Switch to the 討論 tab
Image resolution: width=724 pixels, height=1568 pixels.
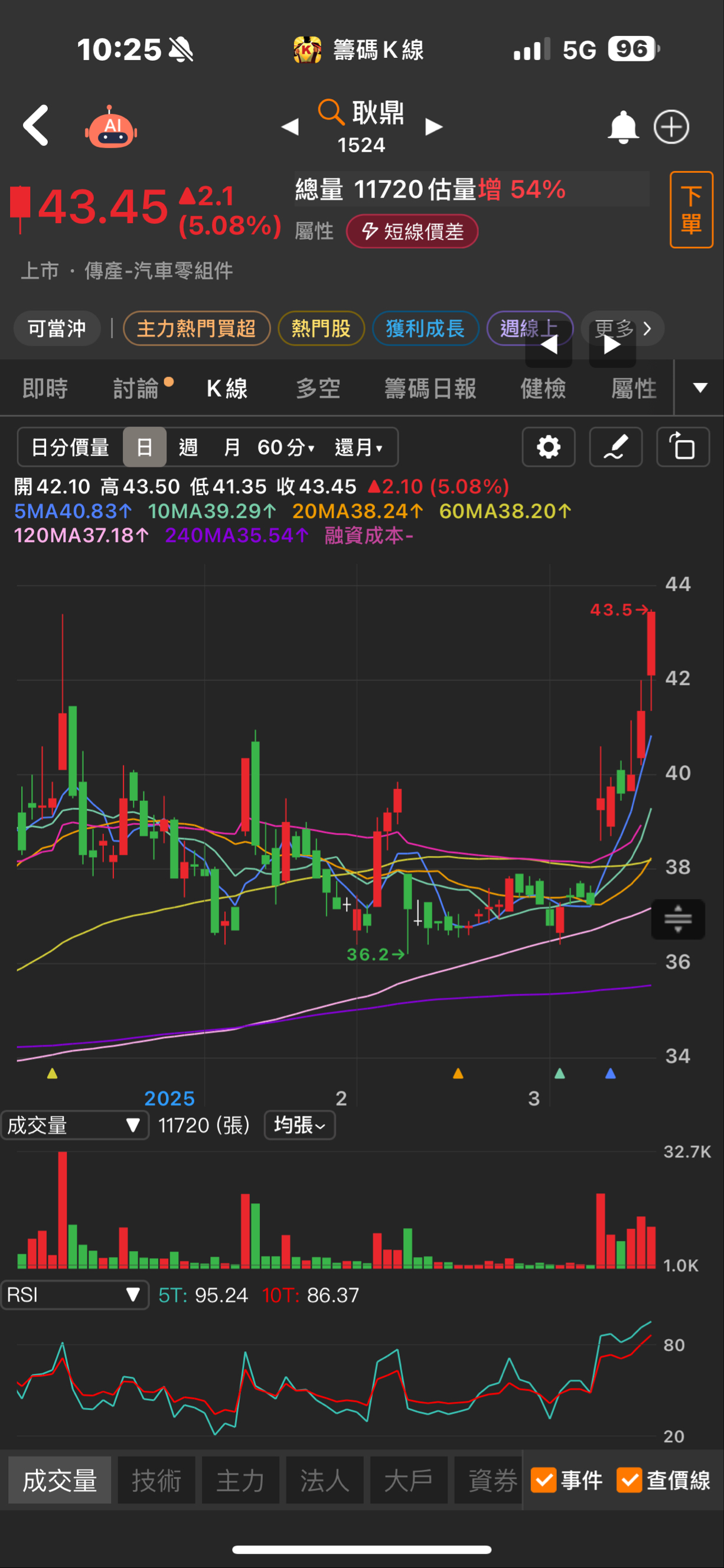point(136,388)
